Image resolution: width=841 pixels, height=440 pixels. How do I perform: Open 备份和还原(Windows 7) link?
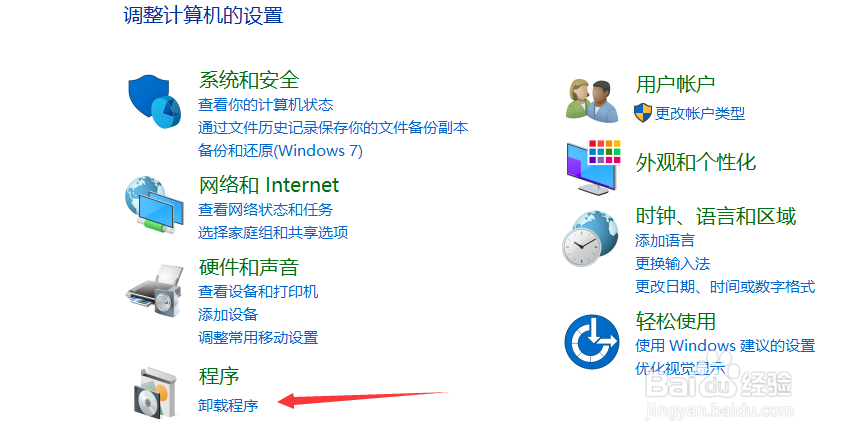pyautogui.click(x=281, y=151)
